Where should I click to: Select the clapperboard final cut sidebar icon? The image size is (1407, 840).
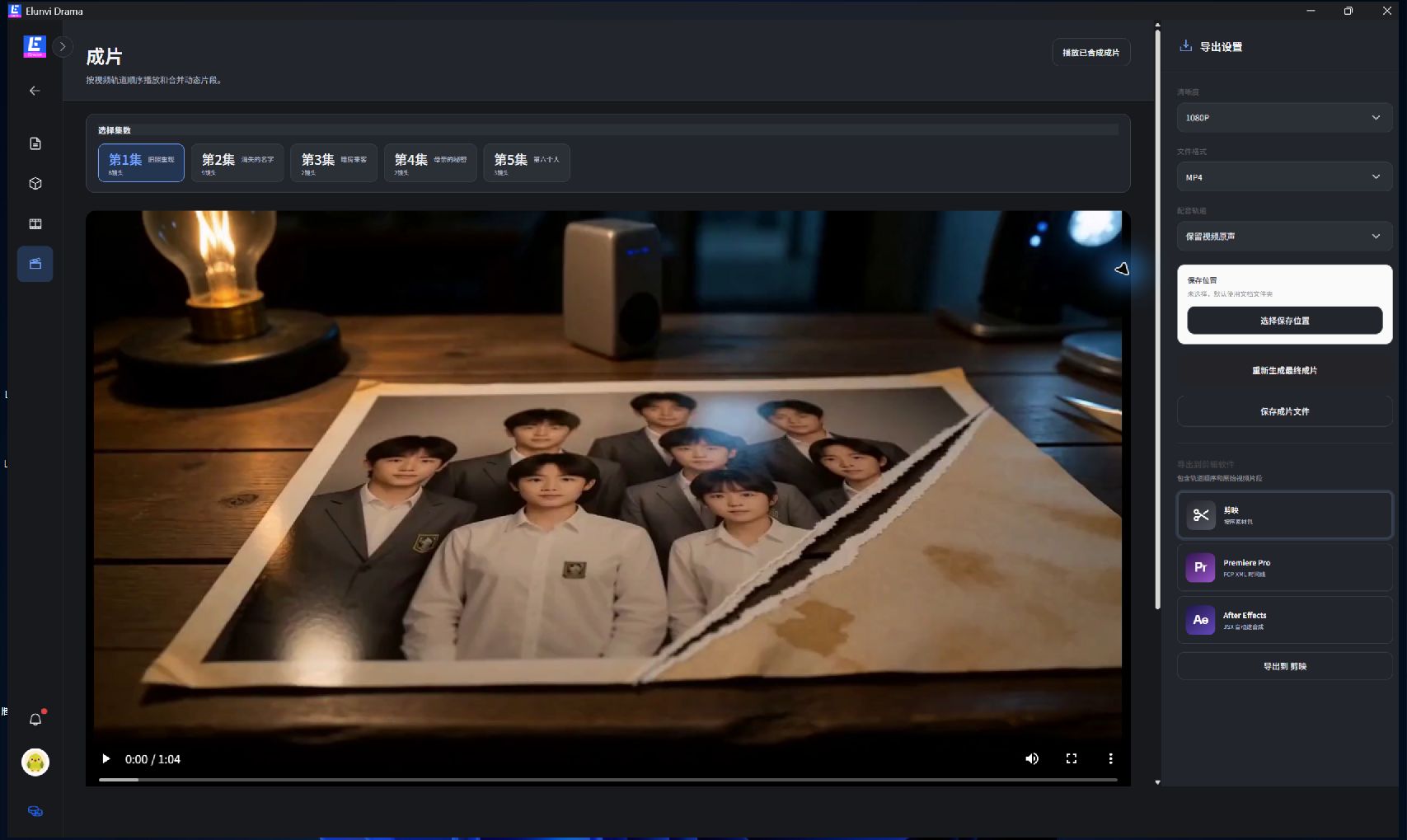pos(35,264)
